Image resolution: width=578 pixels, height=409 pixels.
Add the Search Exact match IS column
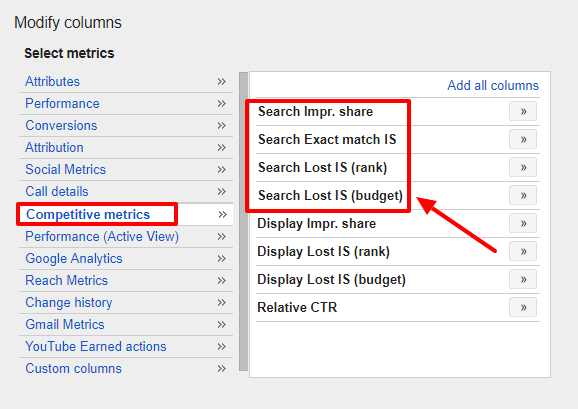pos(523,139)
